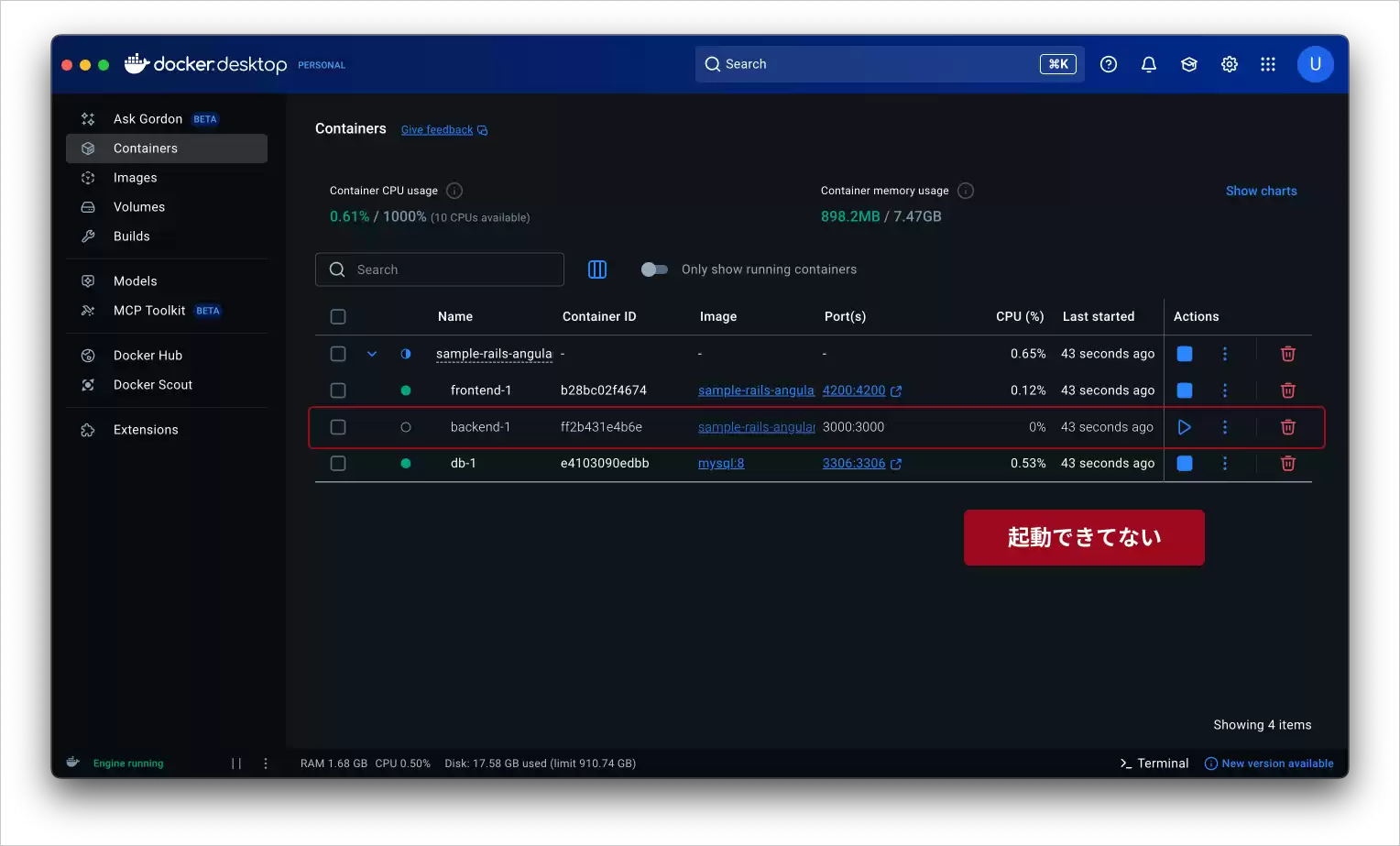
Task: Toggle Only show running containers
Action: [654, 269]
